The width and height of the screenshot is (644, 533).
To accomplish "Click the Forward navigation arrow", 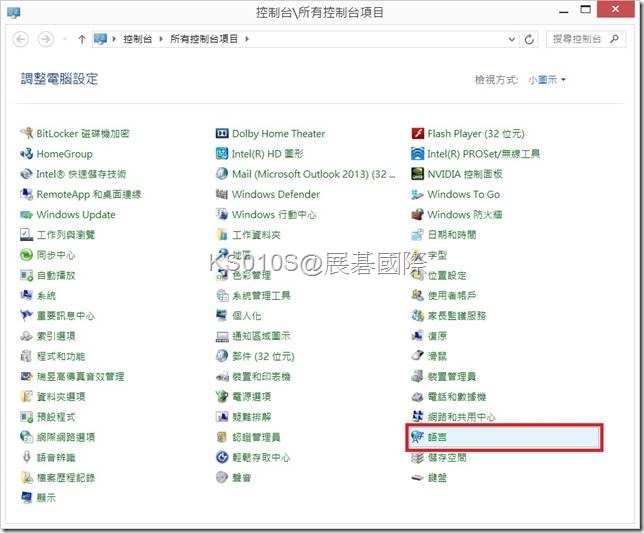I will pos(46,39).
